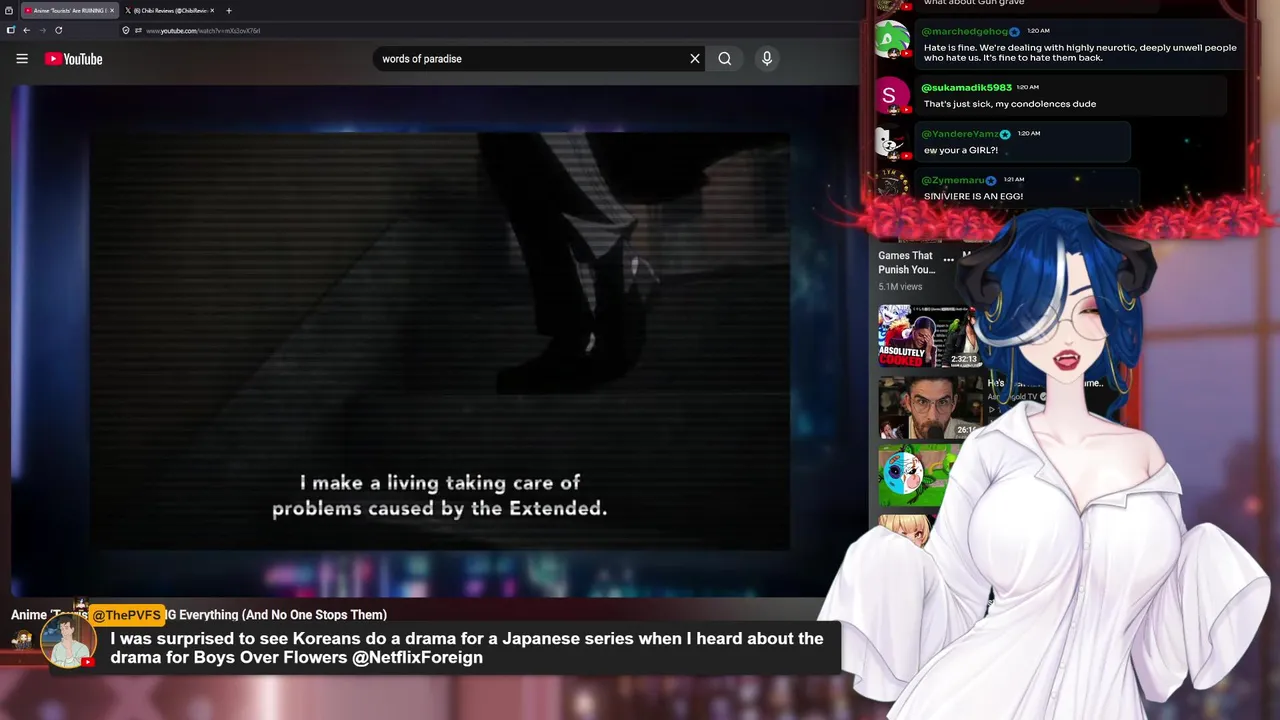Open the 'ABSOLUTELY COOKED' video thumbnail
Image resolution: width=1280 pixels, height=720 pixels.
[x=929, y=336]
